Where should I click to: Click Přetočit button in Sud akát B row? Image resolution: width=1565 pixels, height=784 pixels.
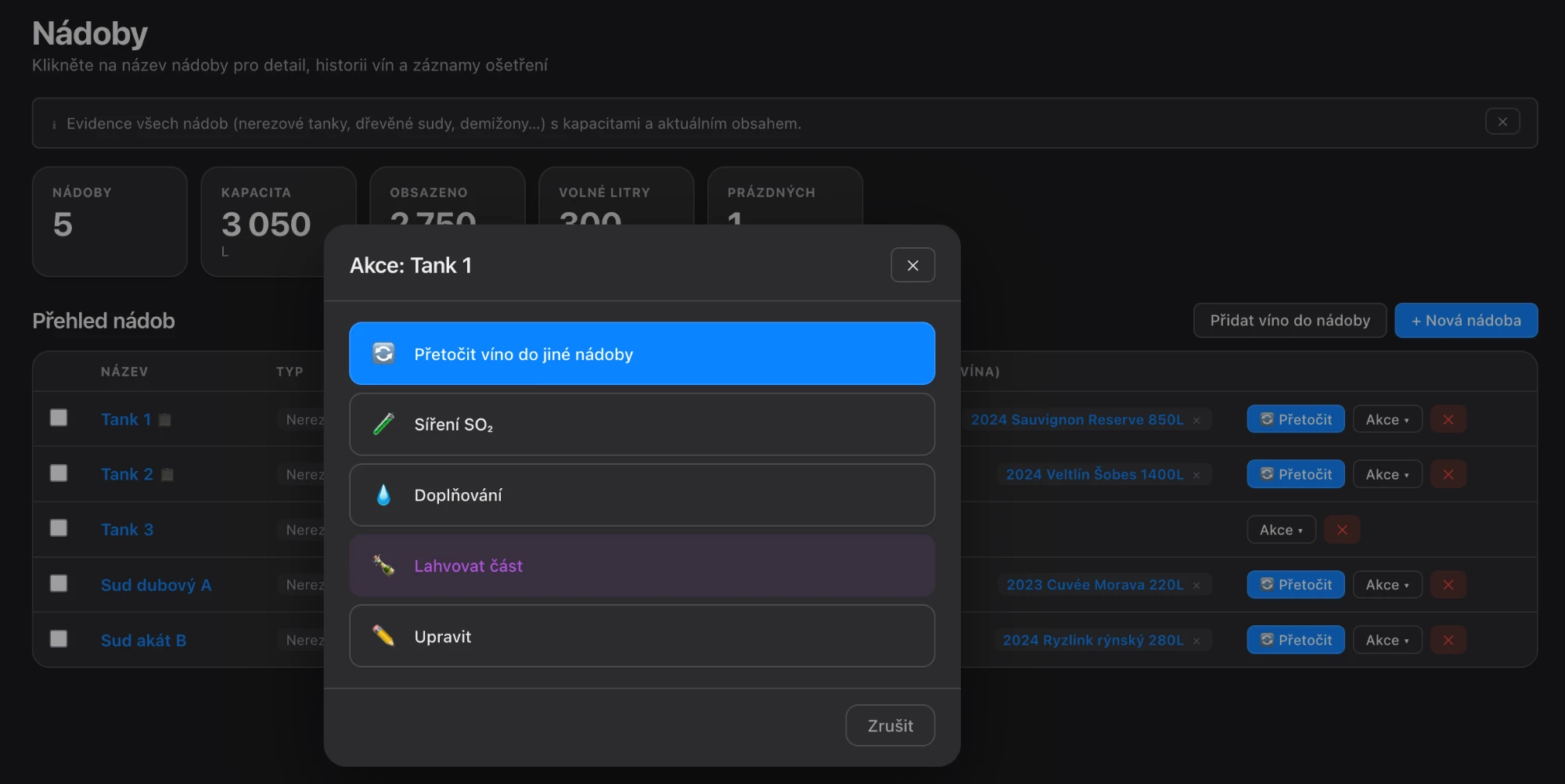pyautogui.click(x=1296, y=640)
